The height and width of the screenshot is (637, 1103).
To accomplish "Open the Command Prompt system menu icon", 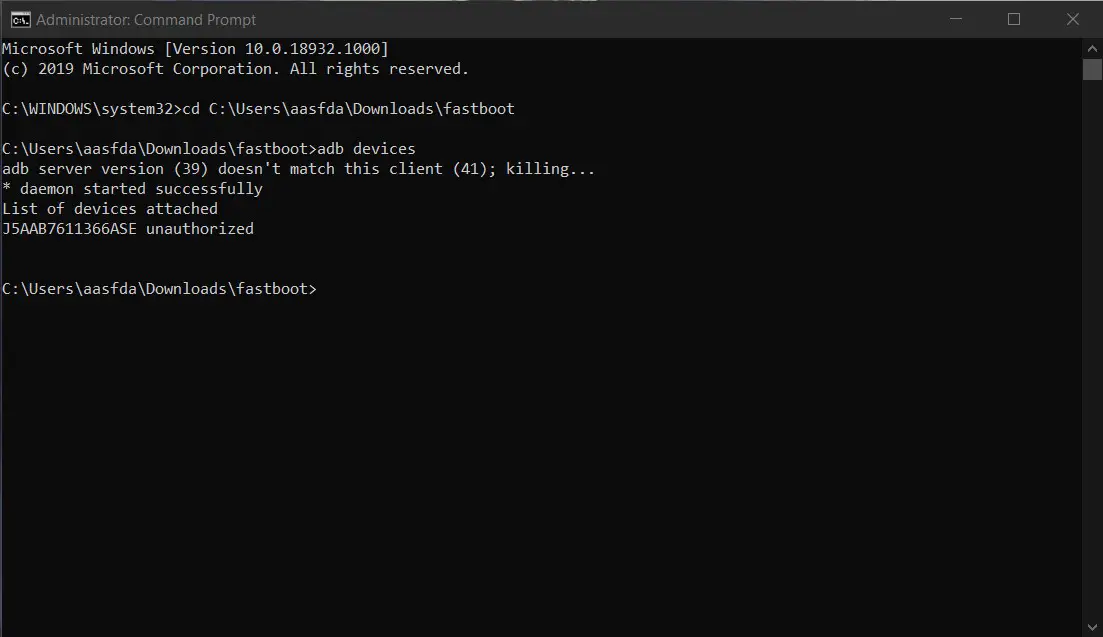I will coord(20,20).
